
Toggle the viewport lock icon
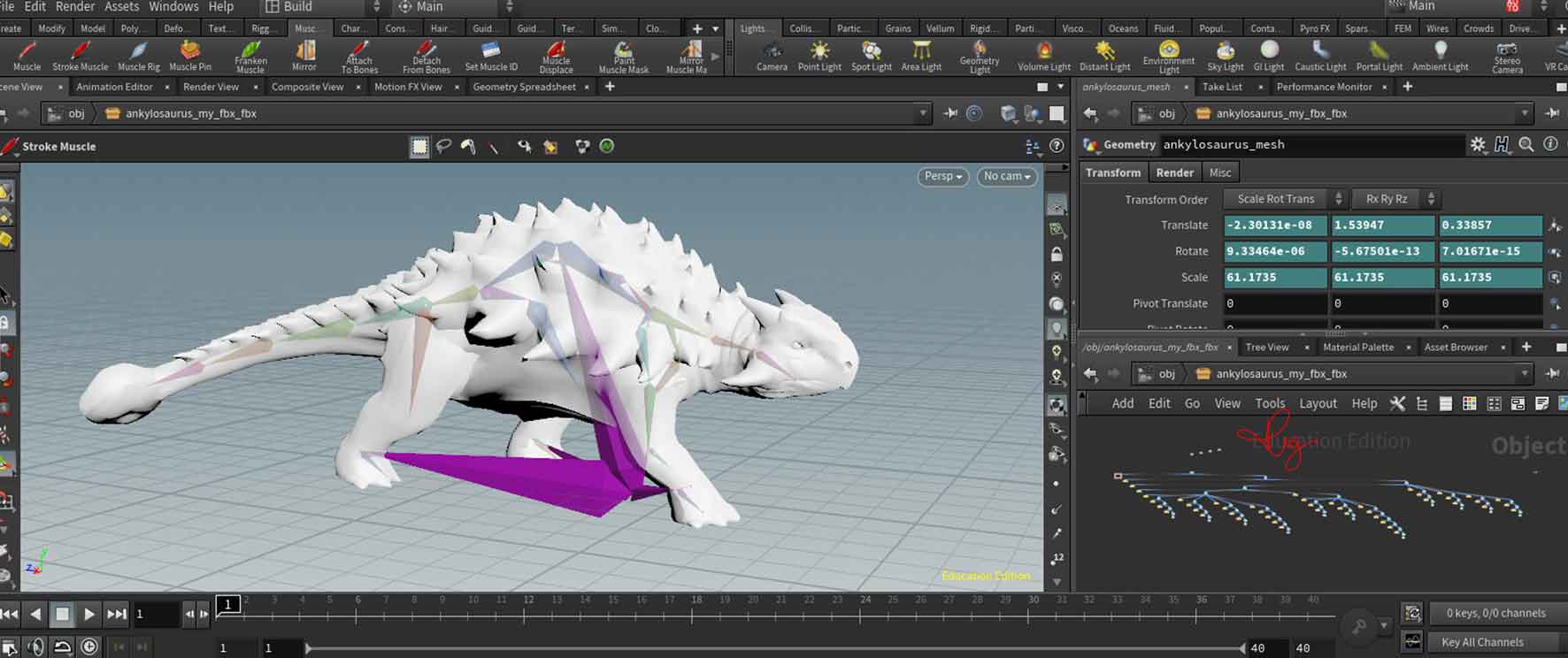tap(1057, 255)
